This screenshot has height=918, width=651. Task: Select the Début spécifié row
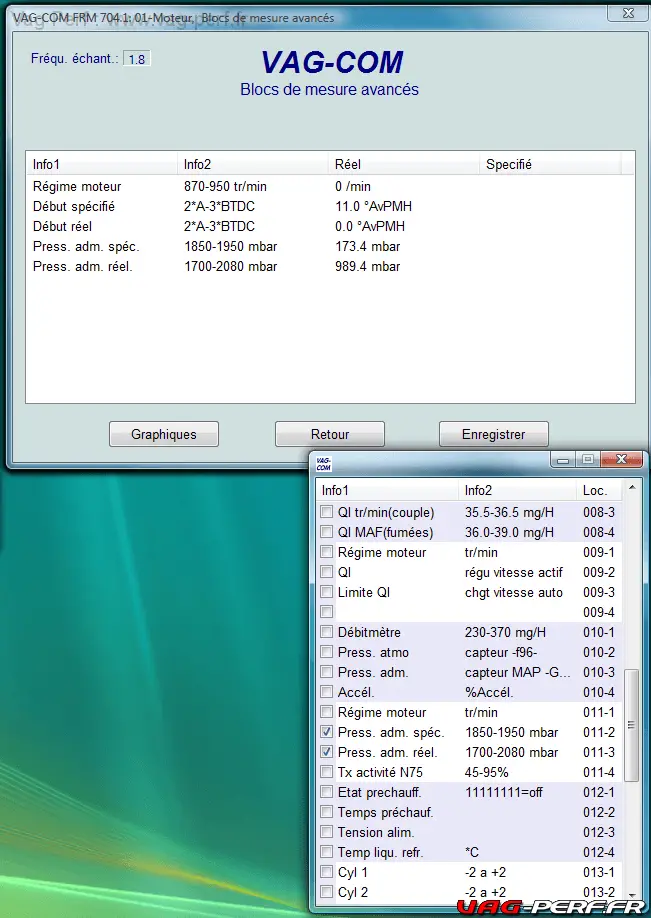click(330, 207)
